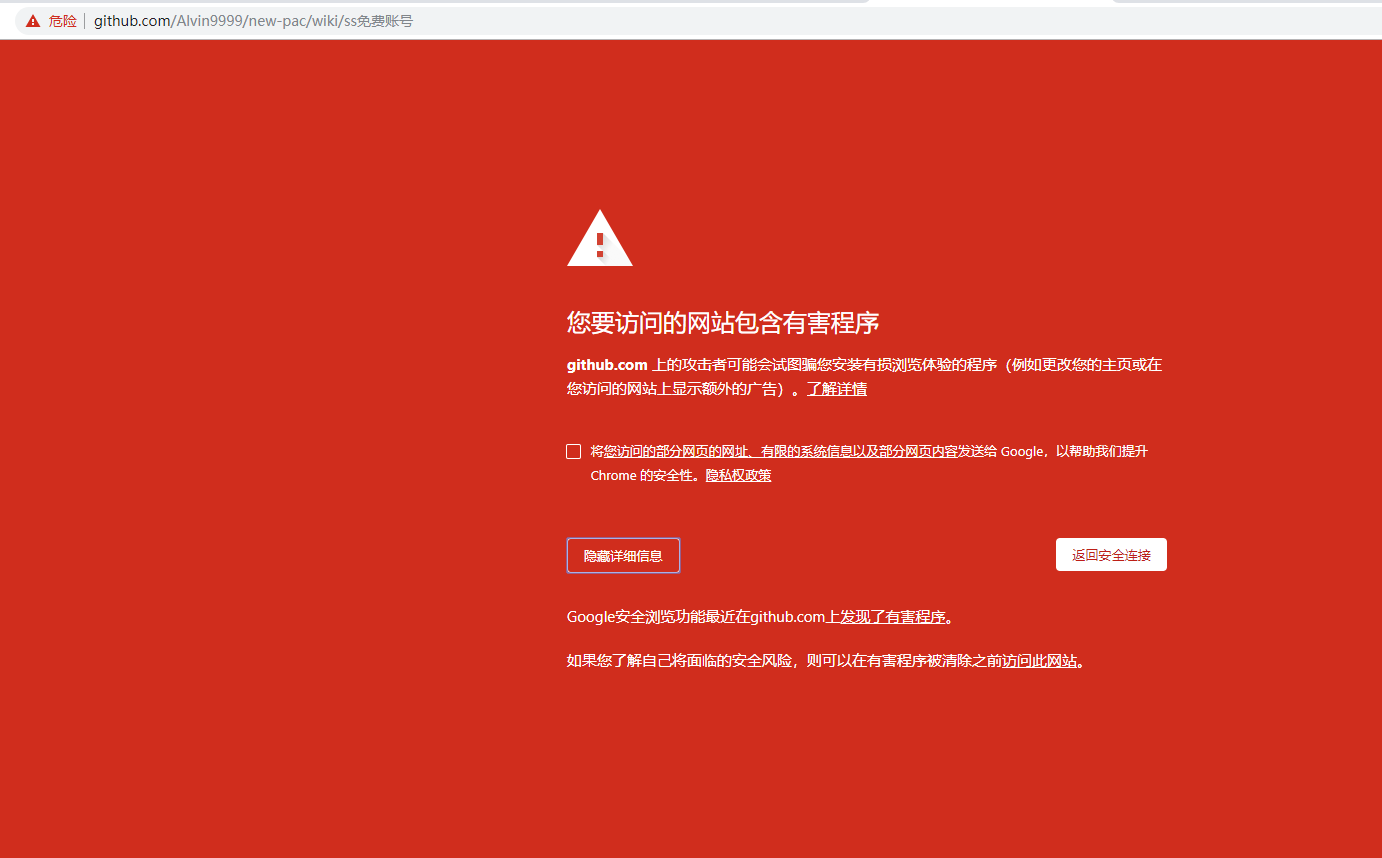The height and width of the screenshot is (858, 1382).
Task: Click the "Chrome" word in the checkbox description
Action: click(613, 475)
